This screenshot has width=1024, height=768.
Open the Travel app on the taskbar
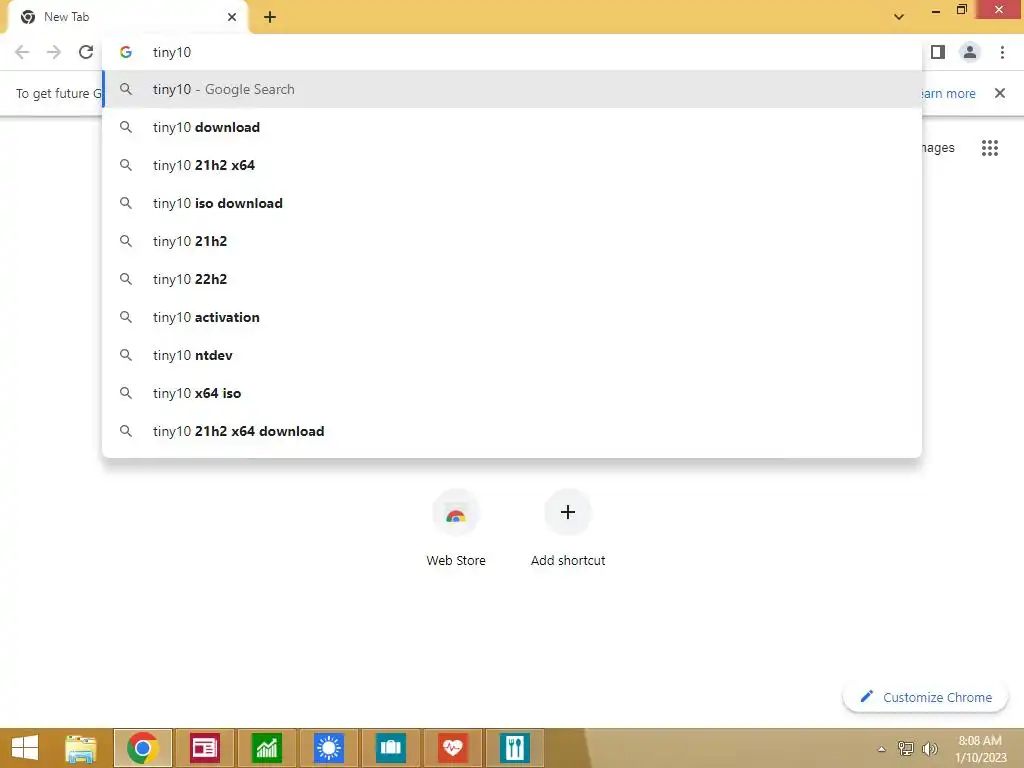click(391, 748)
